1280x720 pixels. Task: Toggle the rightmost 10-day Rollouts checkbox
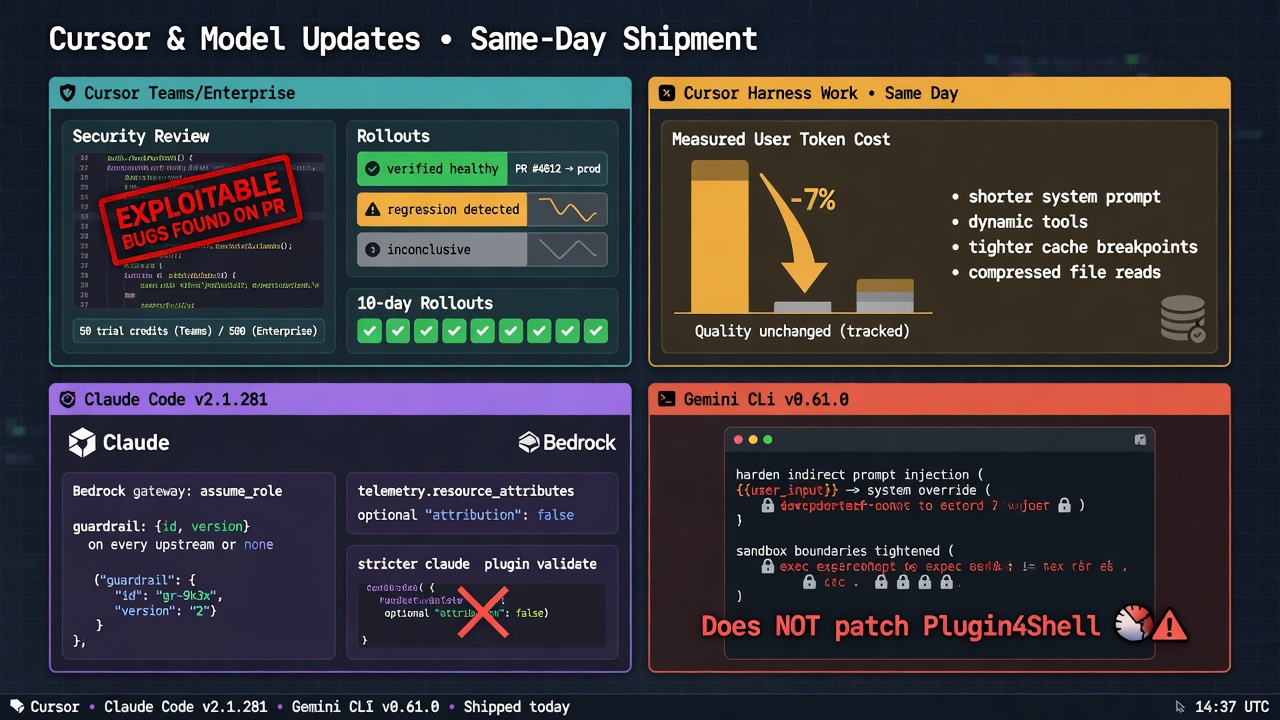(596, 331)
